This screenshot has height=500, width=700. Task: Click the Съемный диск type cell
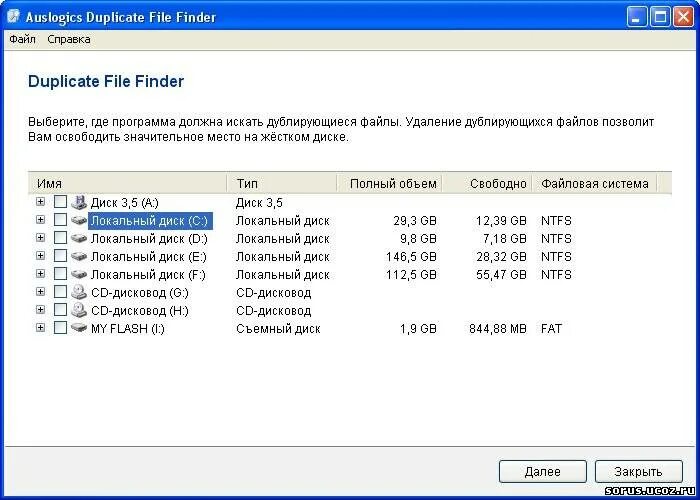pos(278,329)
